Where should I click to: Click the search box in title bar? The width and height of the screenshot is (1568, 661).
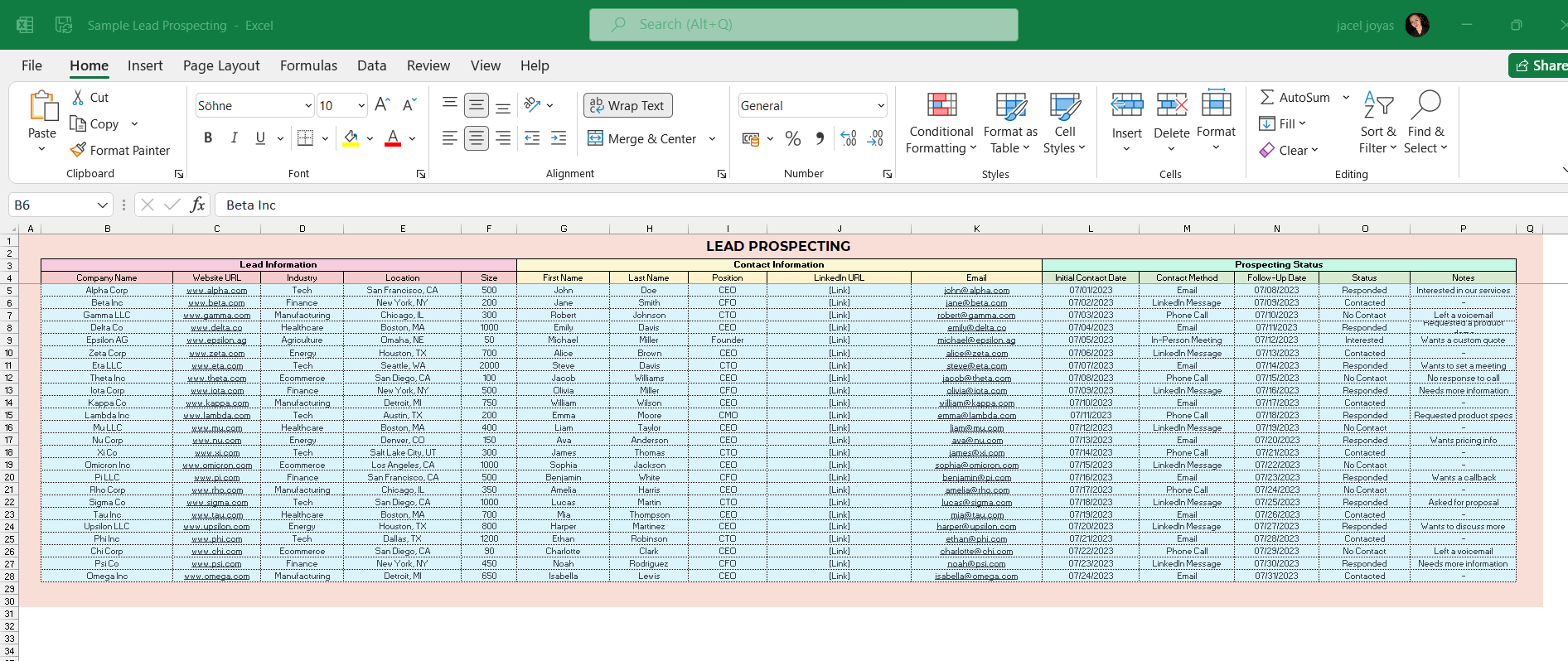[803, 25]
